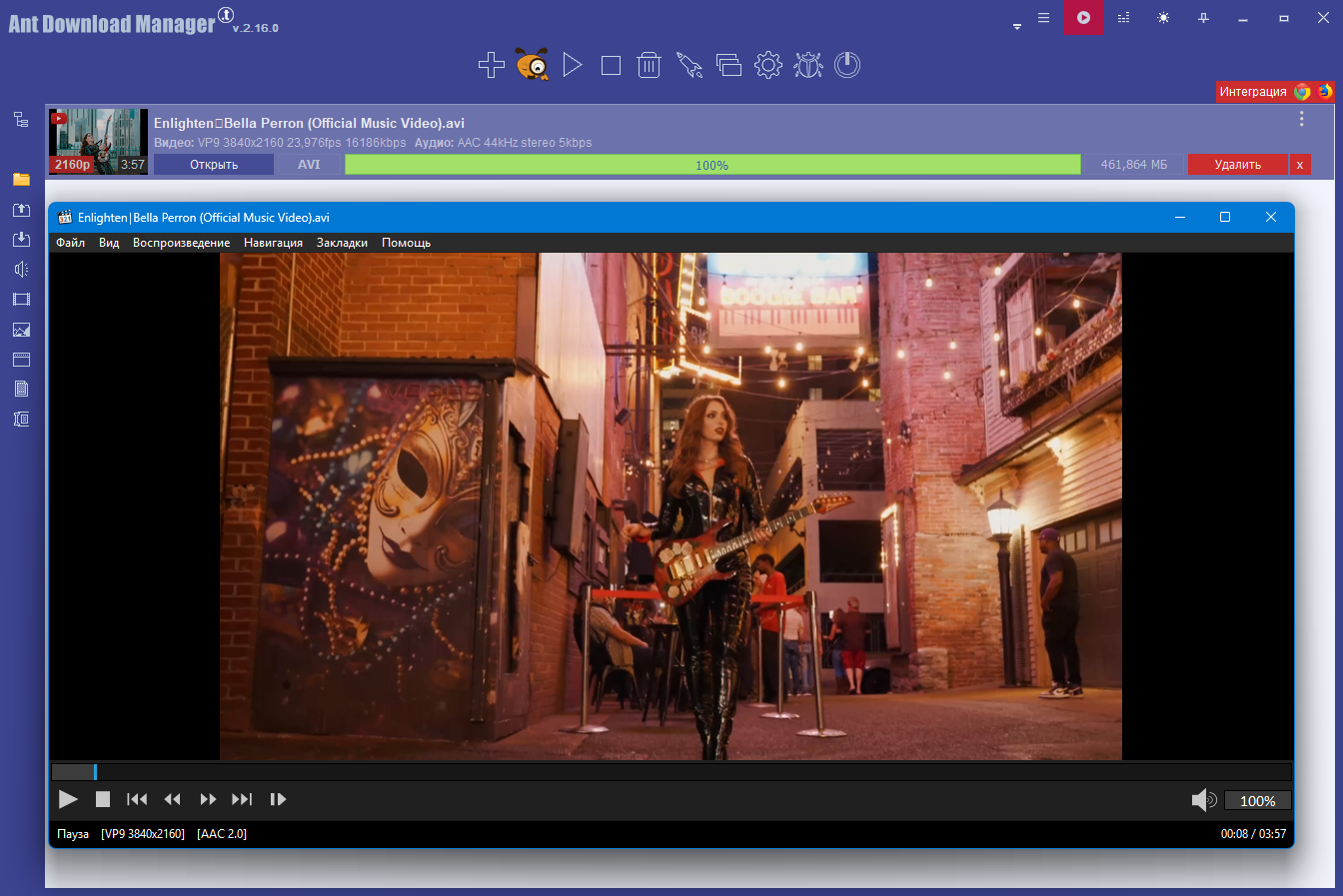Image resolution: width=1343 pixels, height=896 pixels.
Task: Open the hamburger main menu
Action: [x=1043, y=18]
